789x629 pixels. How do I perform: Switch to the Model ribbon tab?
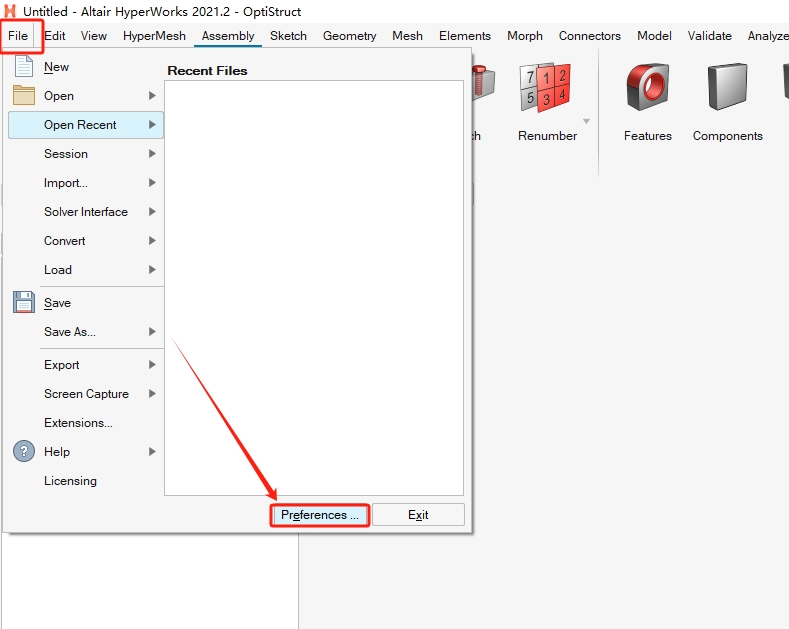coord(654,36)
